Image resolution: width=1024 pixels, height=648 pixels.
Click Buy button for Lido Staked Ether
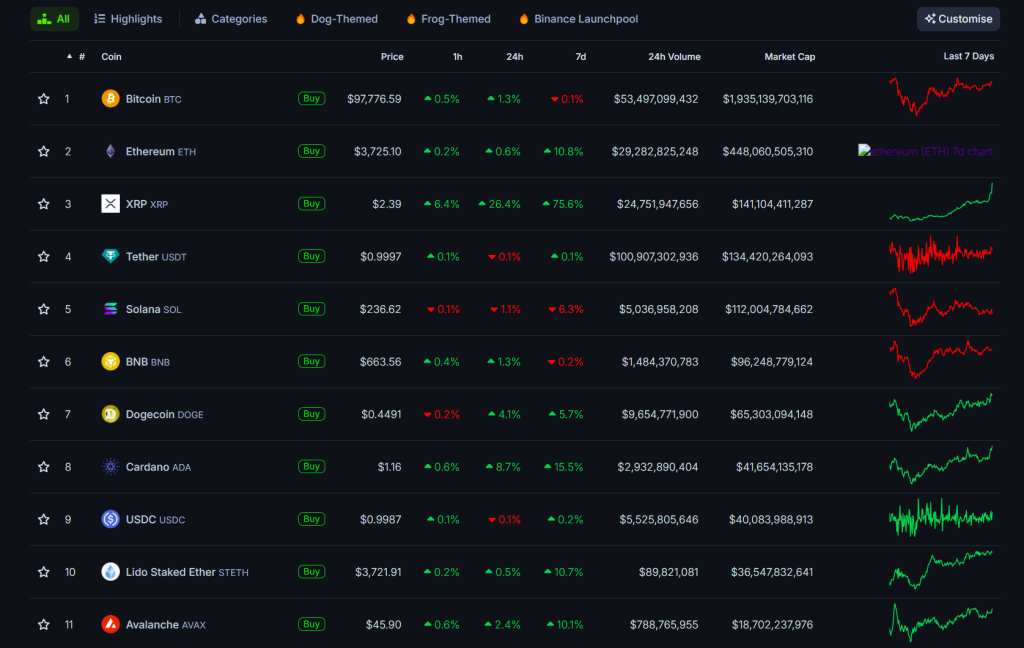point(312,572)
